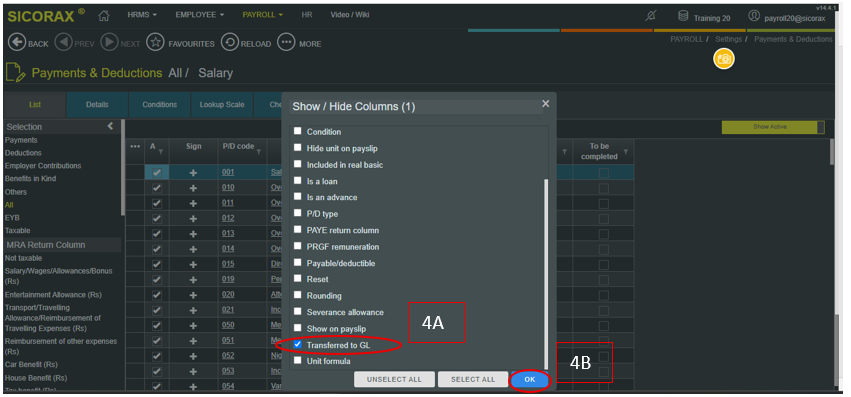Switch to the List tab
This screenshot has height=397, width=851.
(x=35, y=105)
